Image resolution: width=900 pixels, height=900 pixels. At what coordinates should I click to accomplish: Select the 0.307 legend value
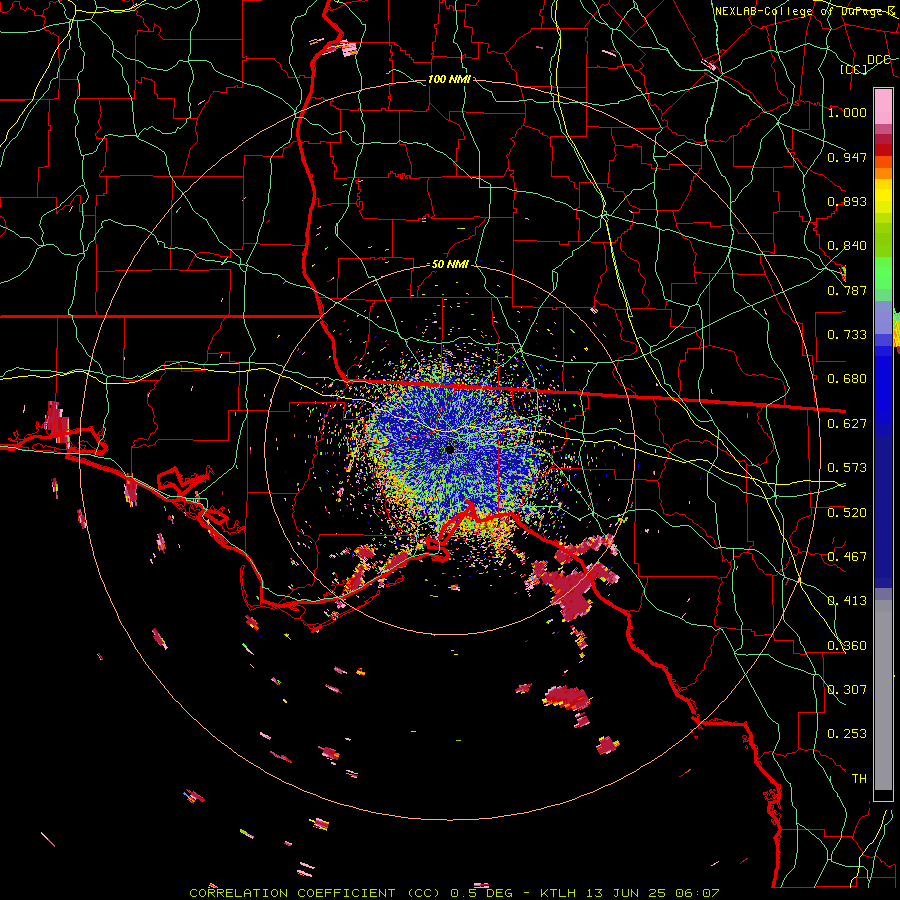[847, 690]
